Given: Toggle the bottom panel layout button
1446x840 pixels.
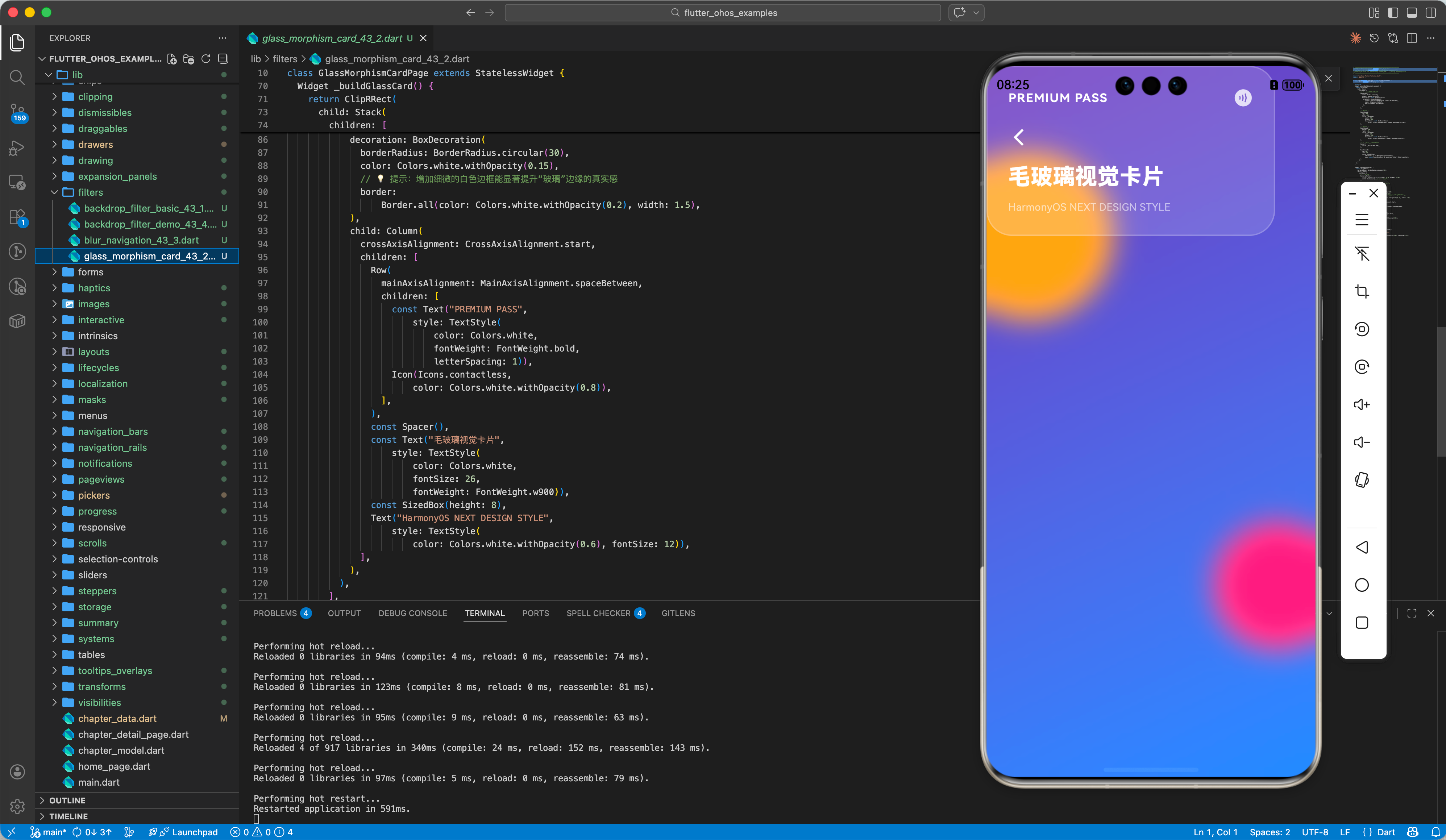Looking at the screenshot, I should click(x=1412, y=13).
